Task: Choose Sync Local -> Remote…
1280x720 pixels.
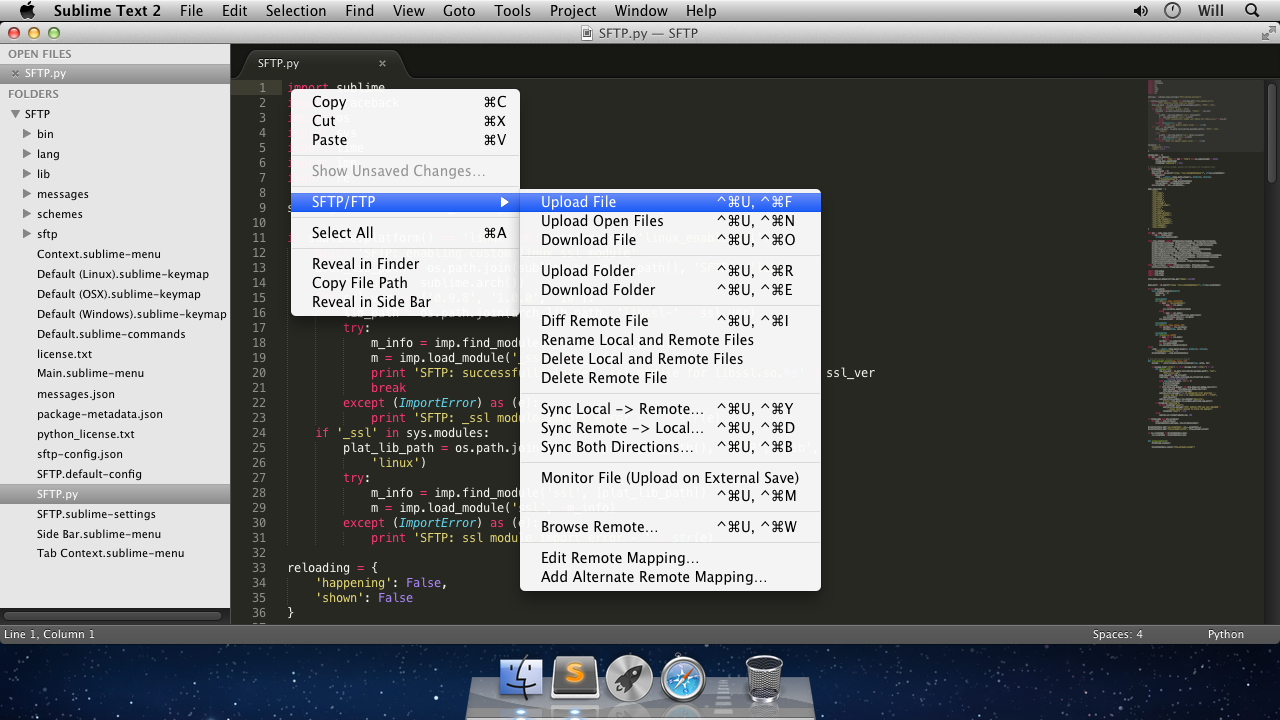Action: pyautogui.click(x=670, y=409)
